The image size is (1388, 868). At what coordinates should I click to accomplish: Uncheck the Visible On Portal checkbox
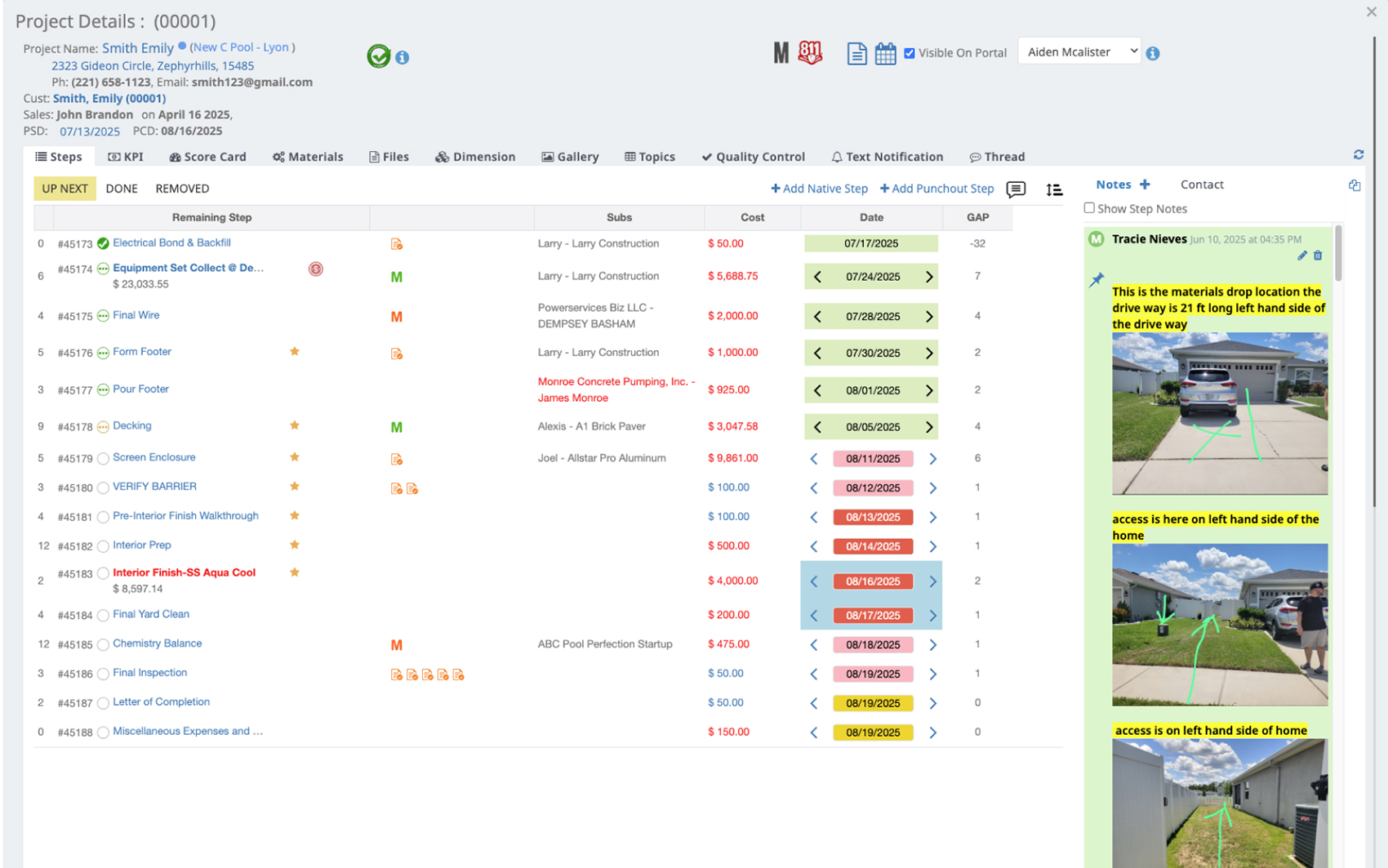click(x=909, y=53)
